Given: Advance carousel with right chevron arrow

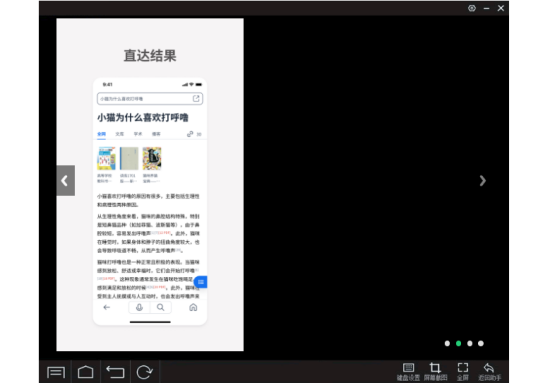Looking at the screenshot, I should point(483,181).
